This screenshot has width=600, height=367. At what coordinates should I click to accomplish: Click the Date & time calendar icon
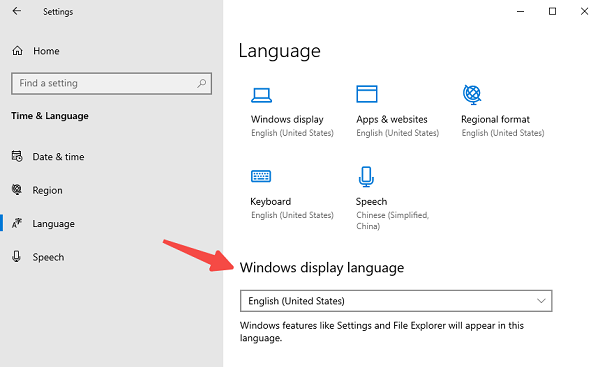tap(17, 156)
